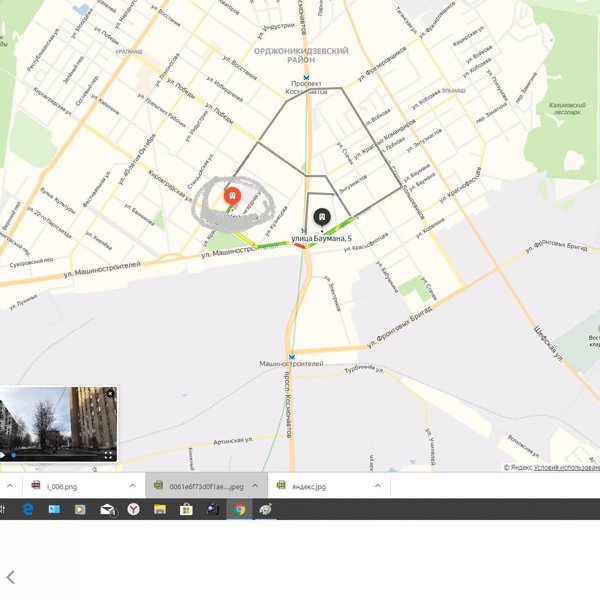Expand options for i_006.png download

[132, 486]
